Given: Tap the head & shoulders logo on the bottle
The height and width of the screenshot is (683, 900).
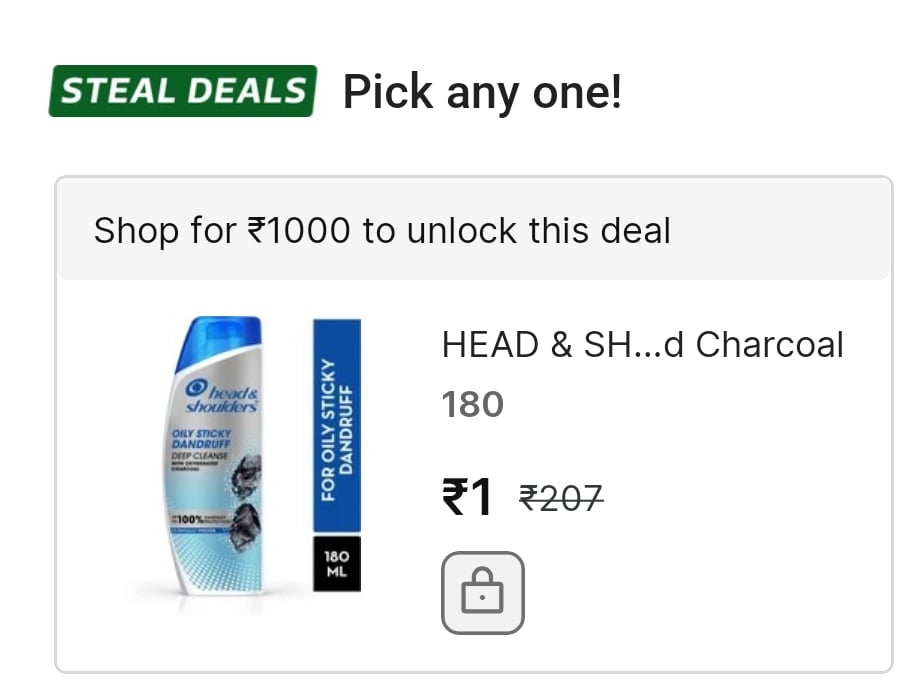Looking at the screenshot, I should [222, 396].
